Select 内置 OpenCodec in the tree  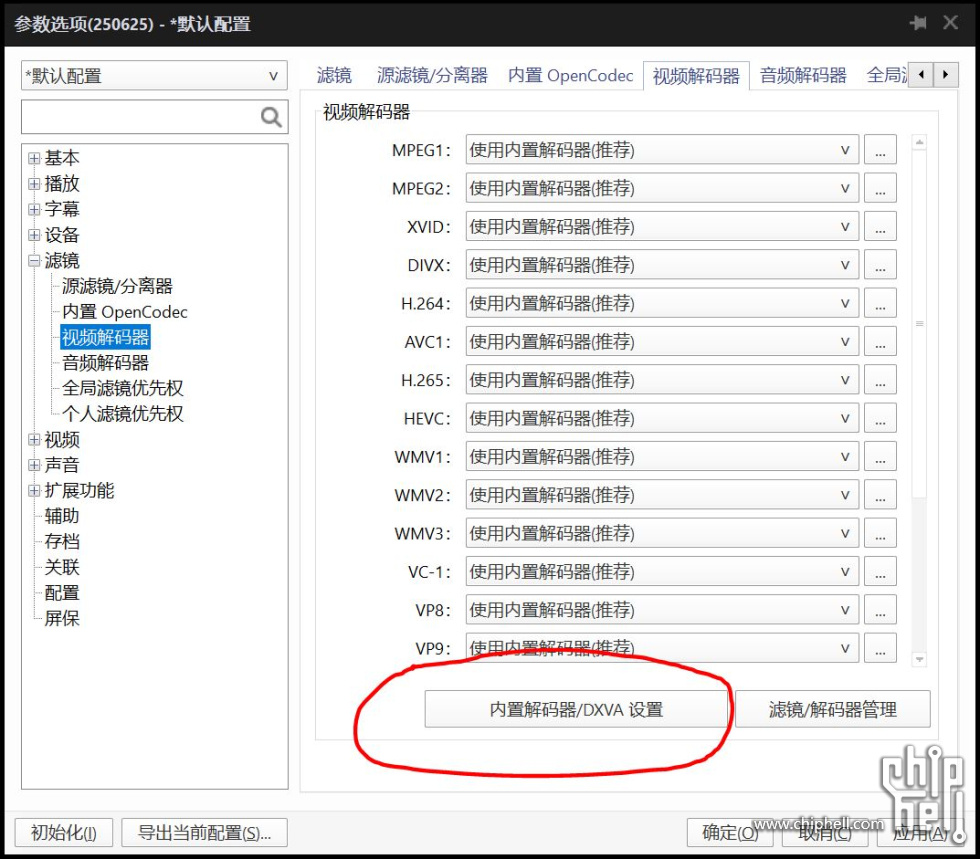pyautogui.click(x=124, y=312)
